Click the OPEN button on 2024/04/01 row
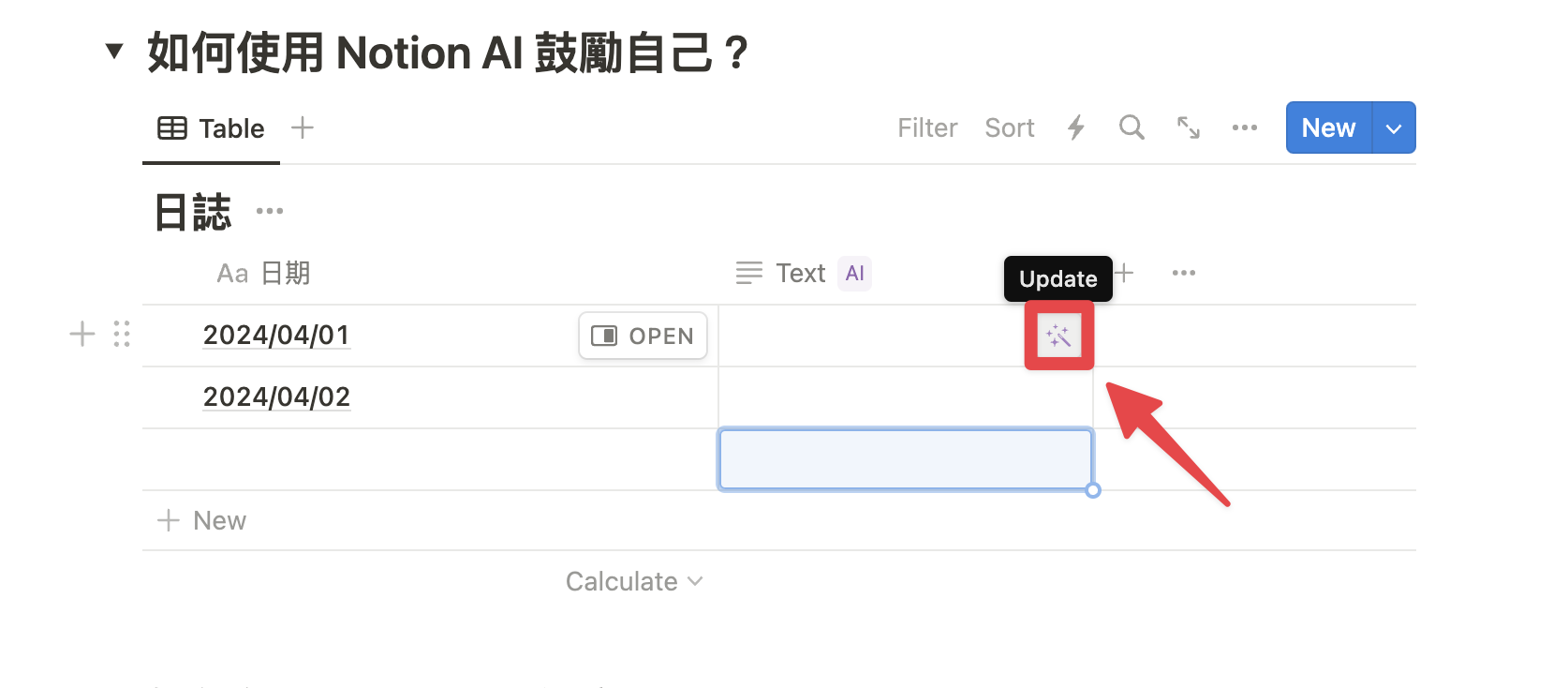 [643, 336]
